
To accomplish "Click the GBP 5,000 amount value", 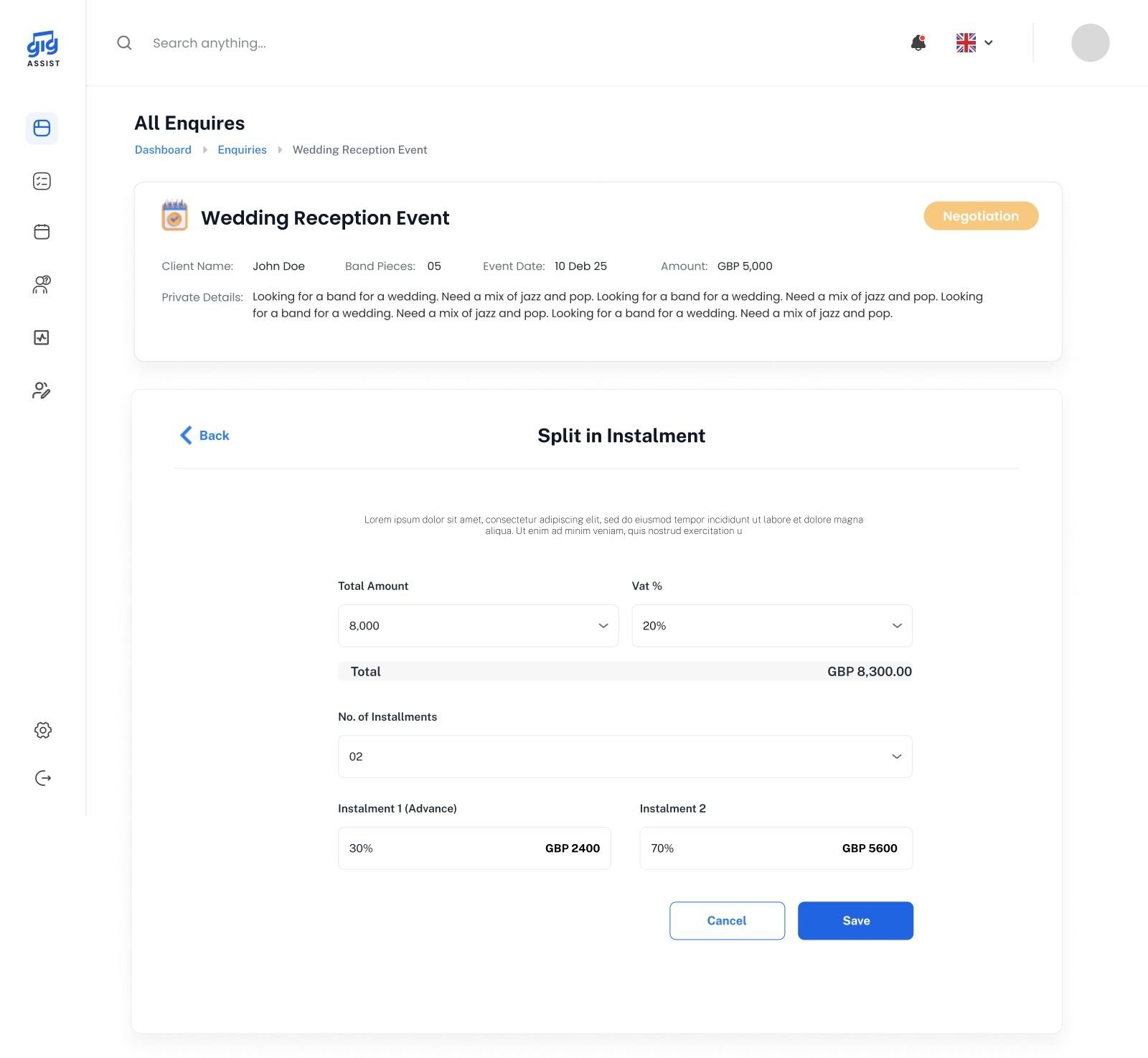I will pos(745,266).
